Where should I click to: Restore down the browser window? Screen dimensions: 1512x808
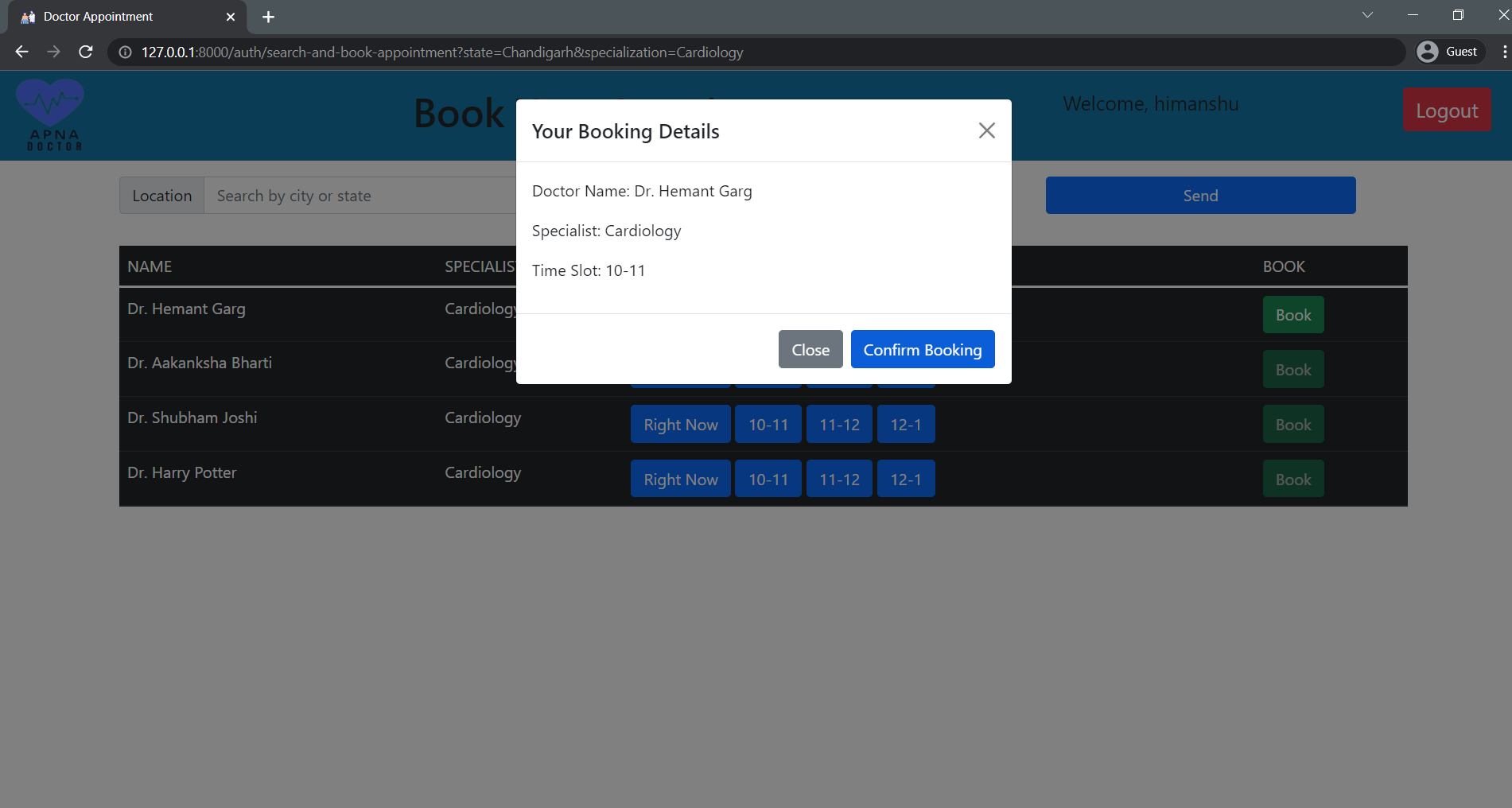tap(1458, 15)
